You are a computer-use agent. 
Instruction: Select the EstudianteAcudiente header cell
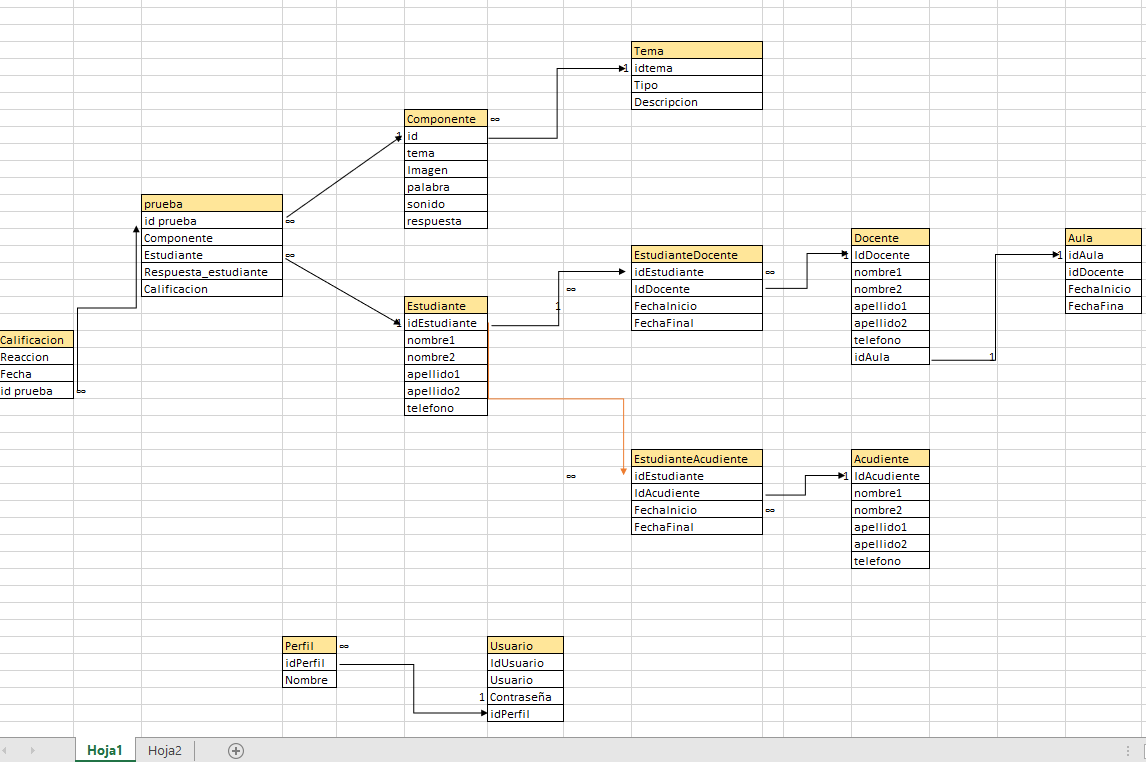[x=697, y=459]
